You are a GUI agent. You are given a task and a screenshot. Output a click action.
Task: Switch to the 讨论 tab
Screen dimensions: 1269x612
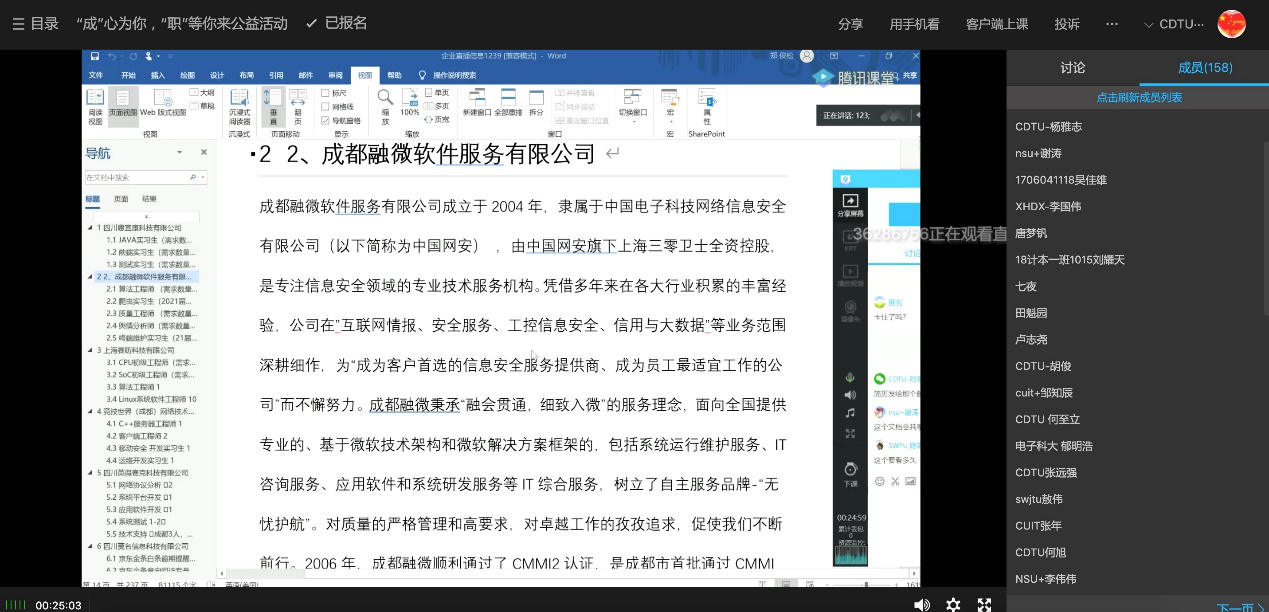coord(1073,67)
